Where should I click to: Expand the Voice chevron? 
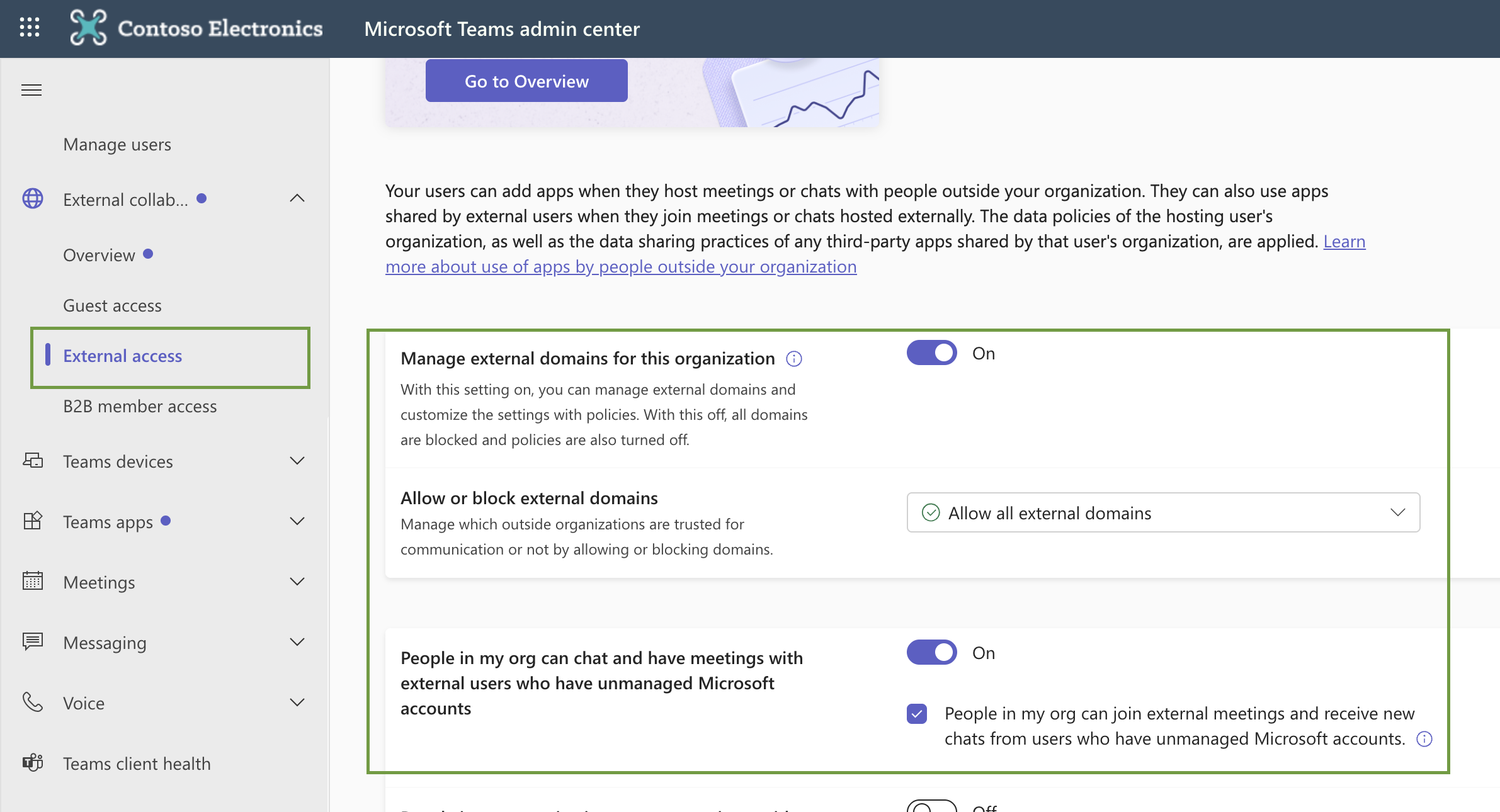click(x=297, y=702)
